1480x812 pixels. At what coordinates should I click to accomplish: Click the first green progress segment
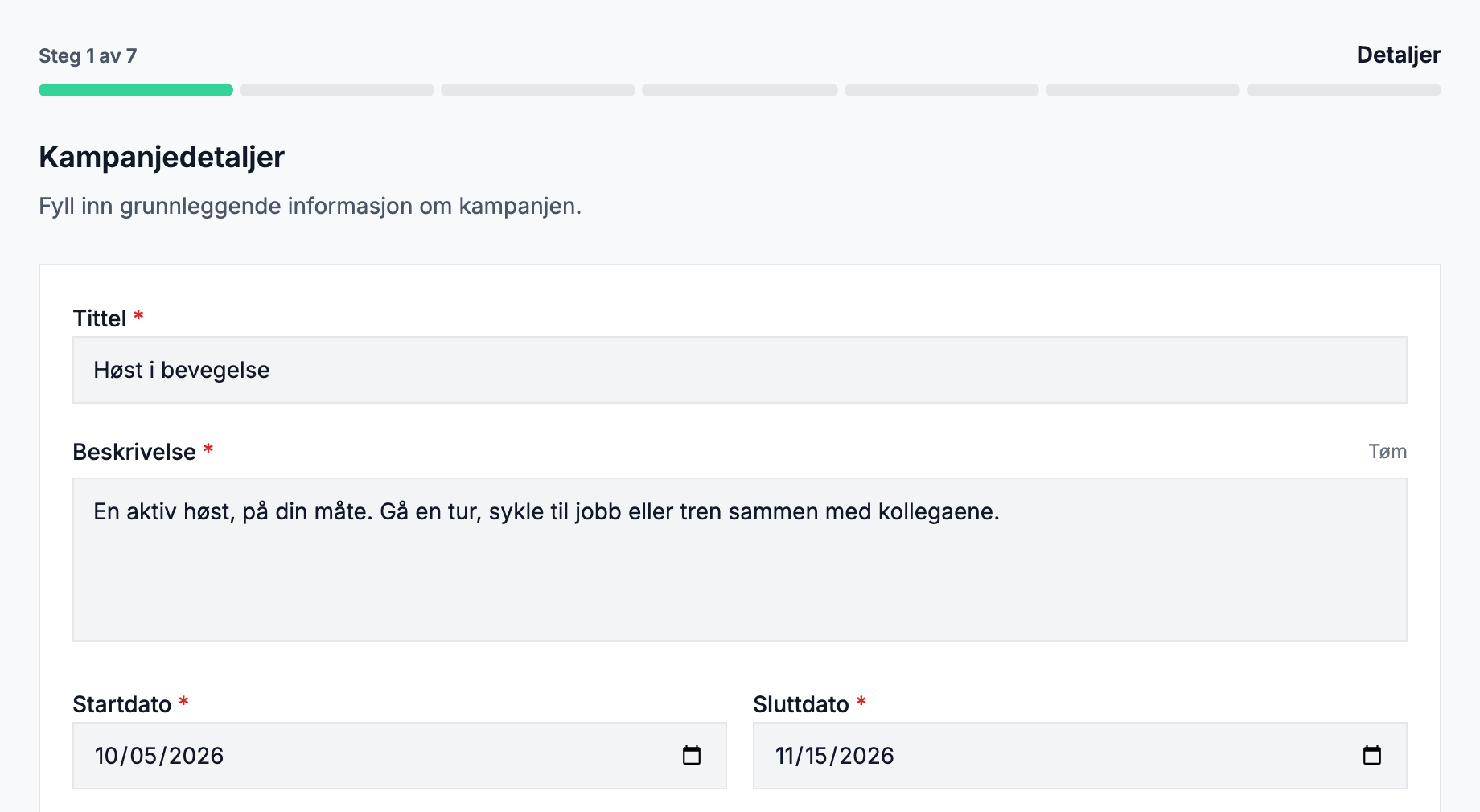136,90
